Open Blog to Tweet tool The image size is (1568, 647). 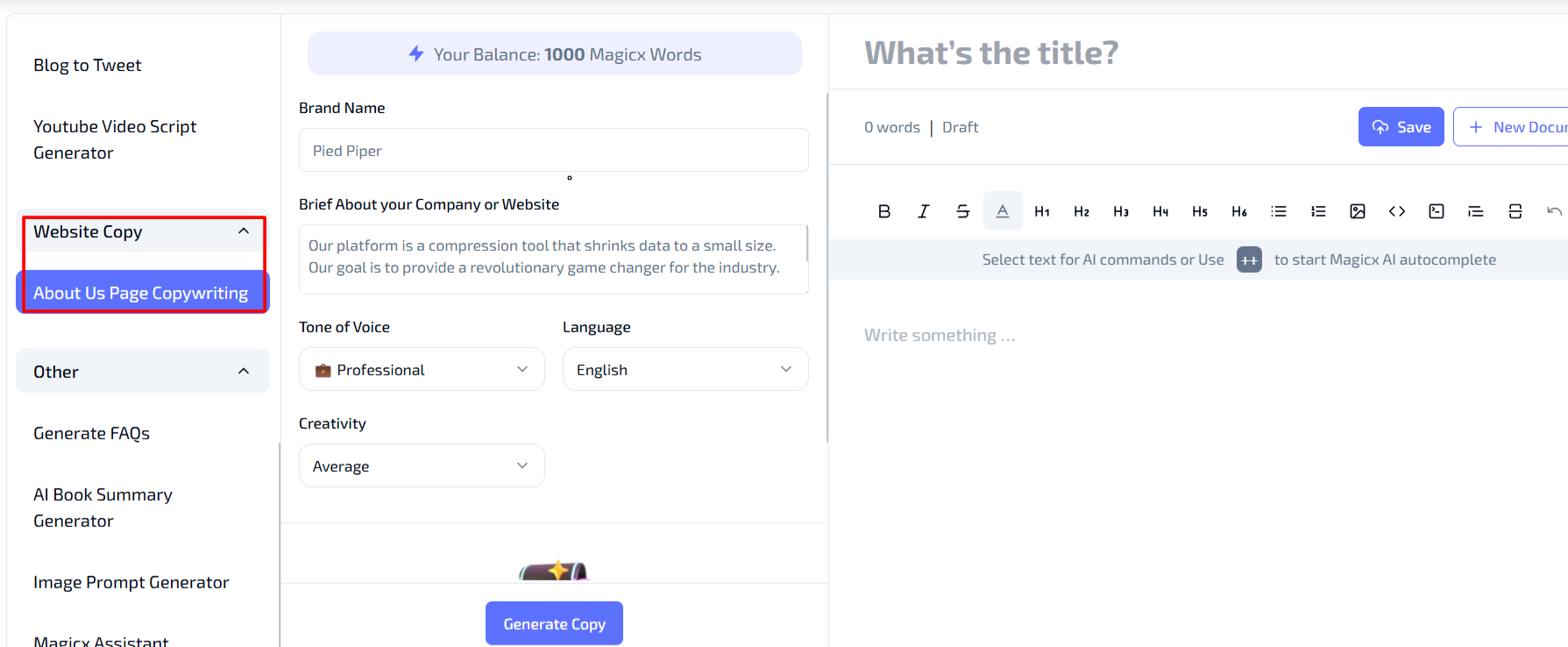point(88,65)
